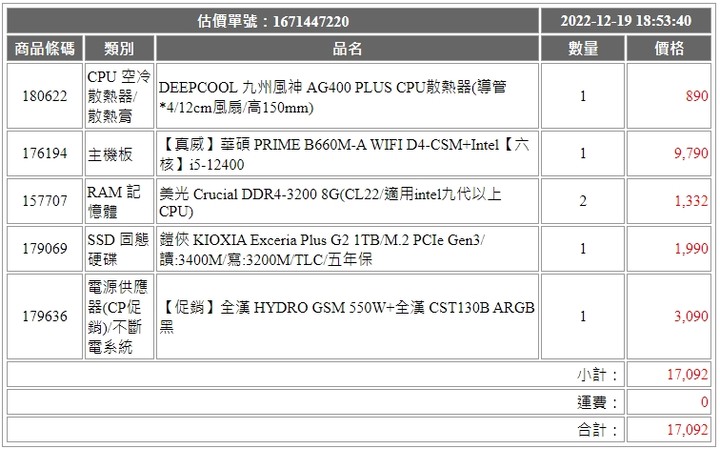Click the 數量 column header
This screenshot has width=720, height=449.
click(x=583, y=49)
